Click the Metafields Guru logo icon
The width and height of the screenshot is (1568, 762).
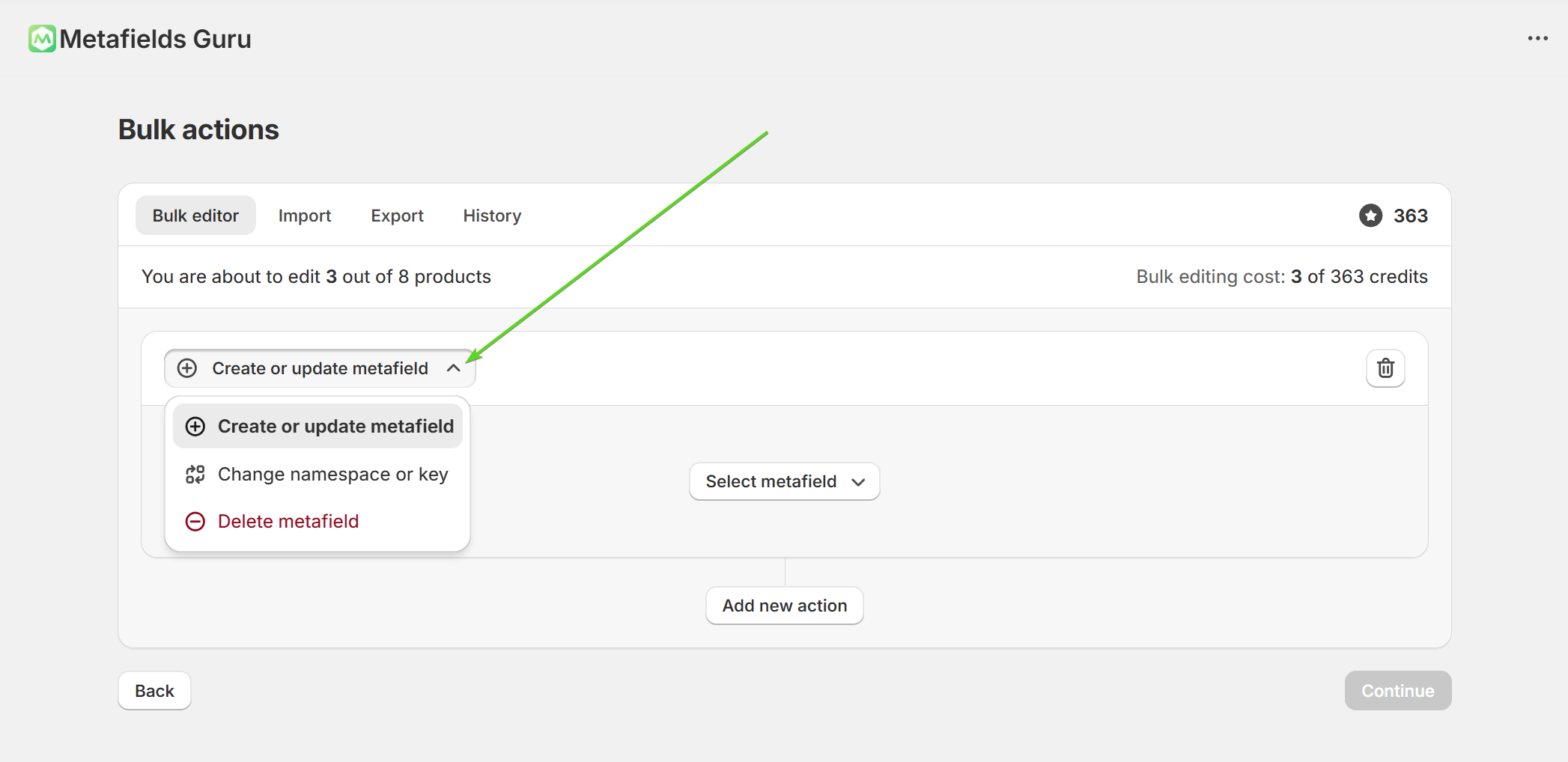point(42,39)
